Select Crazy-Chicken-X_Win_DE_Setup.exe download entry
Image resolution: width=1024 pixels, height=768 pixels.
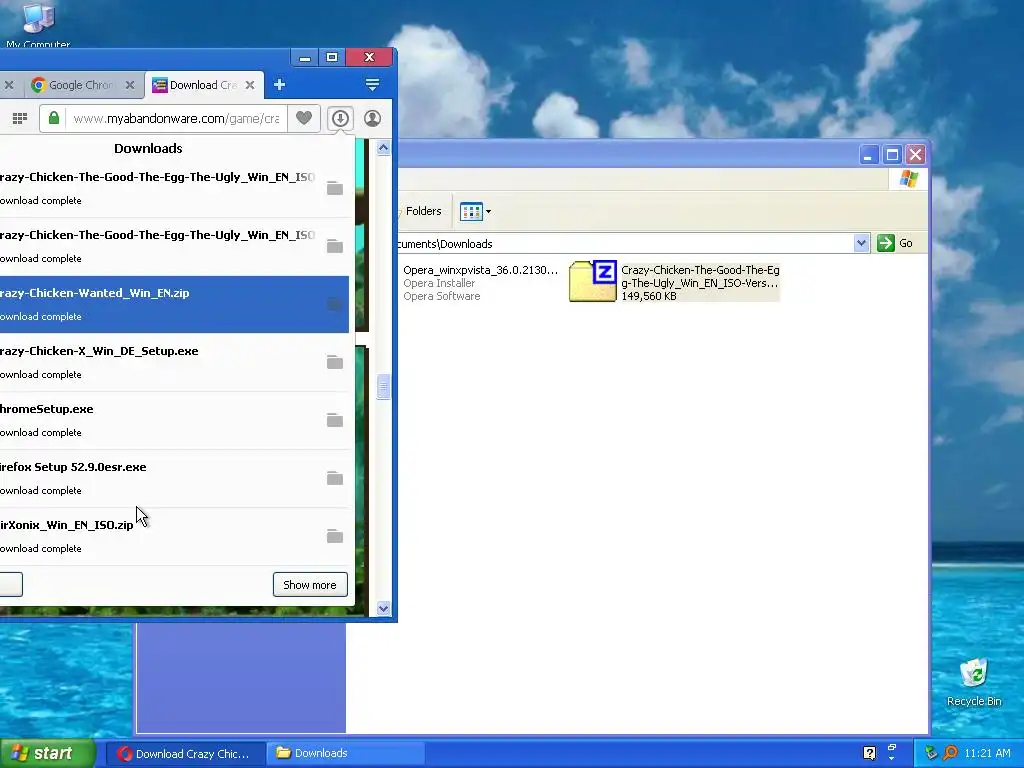(x=174, y=362)
